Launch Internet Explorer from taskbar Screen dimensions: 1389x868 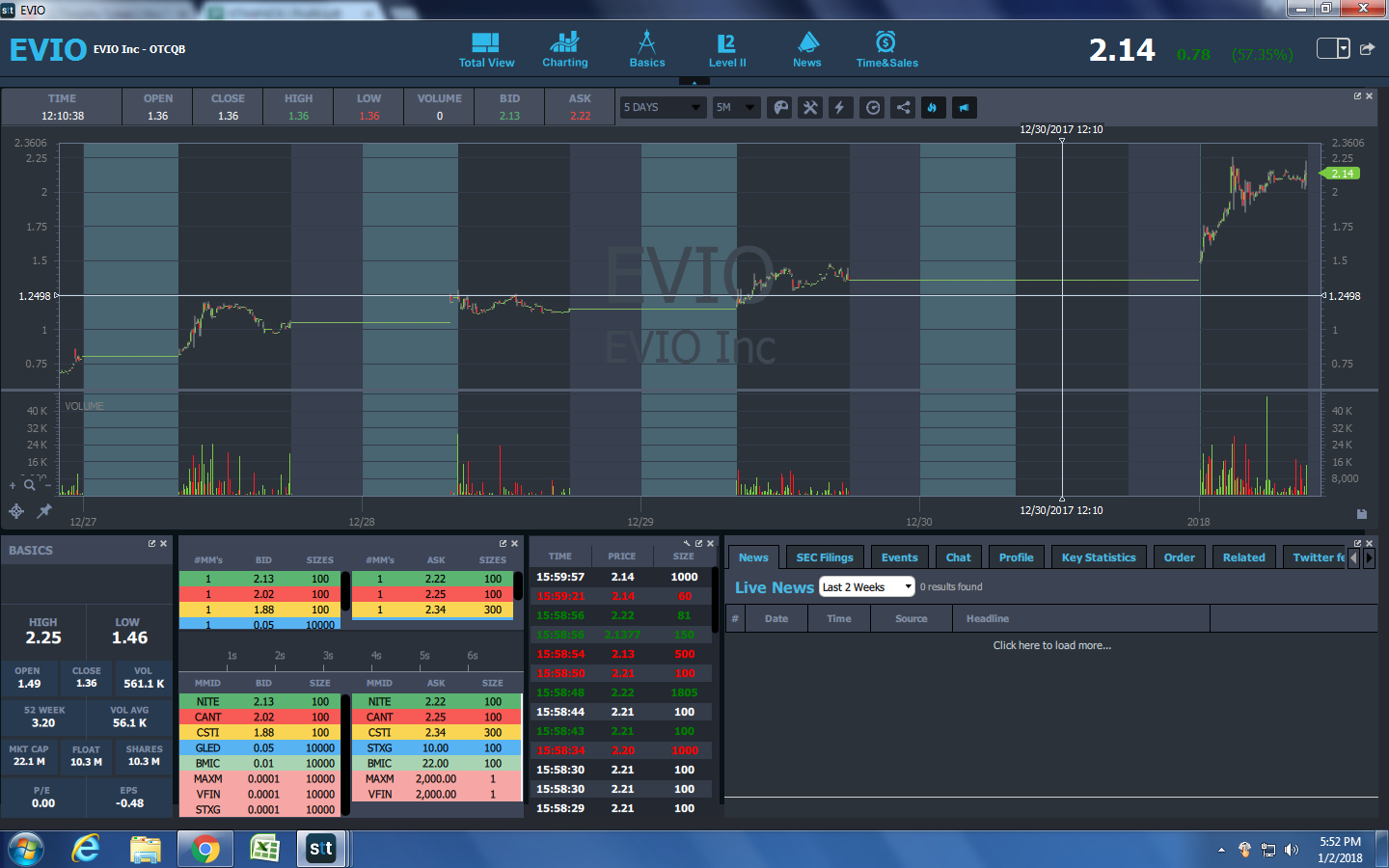pos(87,849)
